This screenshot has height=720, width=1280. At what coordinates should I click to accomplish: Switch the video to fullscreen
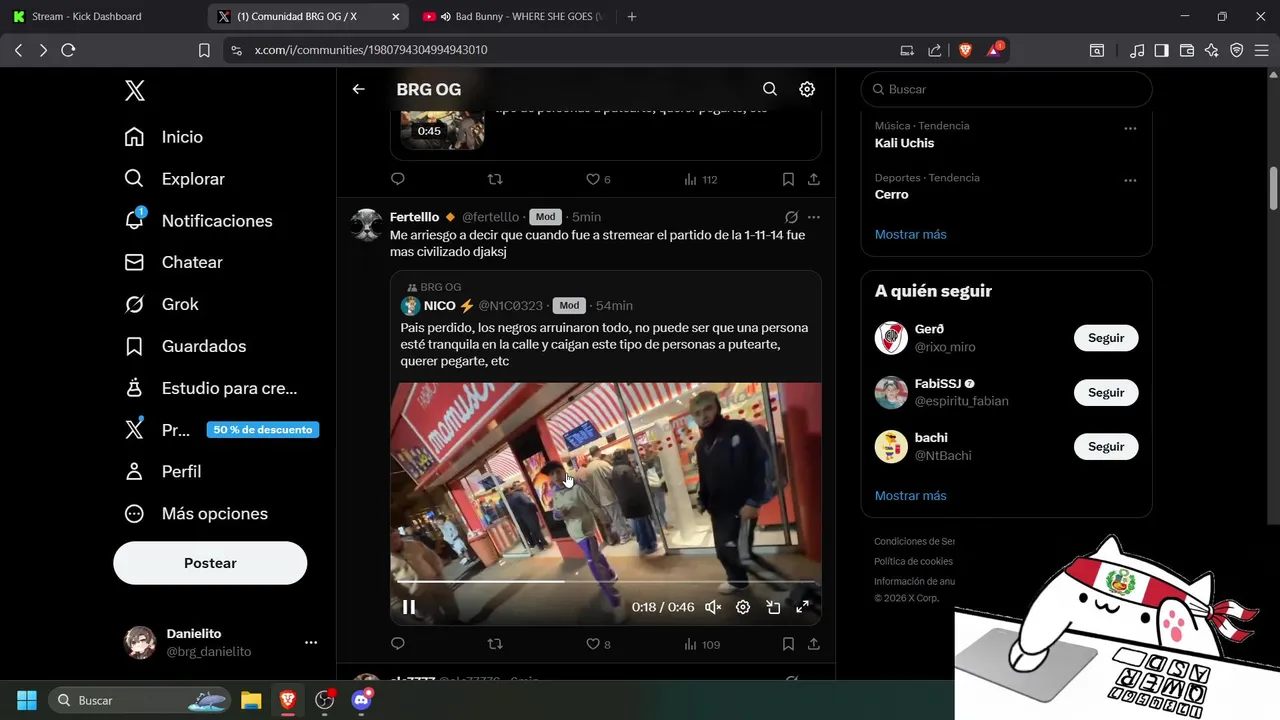point(802,607)
